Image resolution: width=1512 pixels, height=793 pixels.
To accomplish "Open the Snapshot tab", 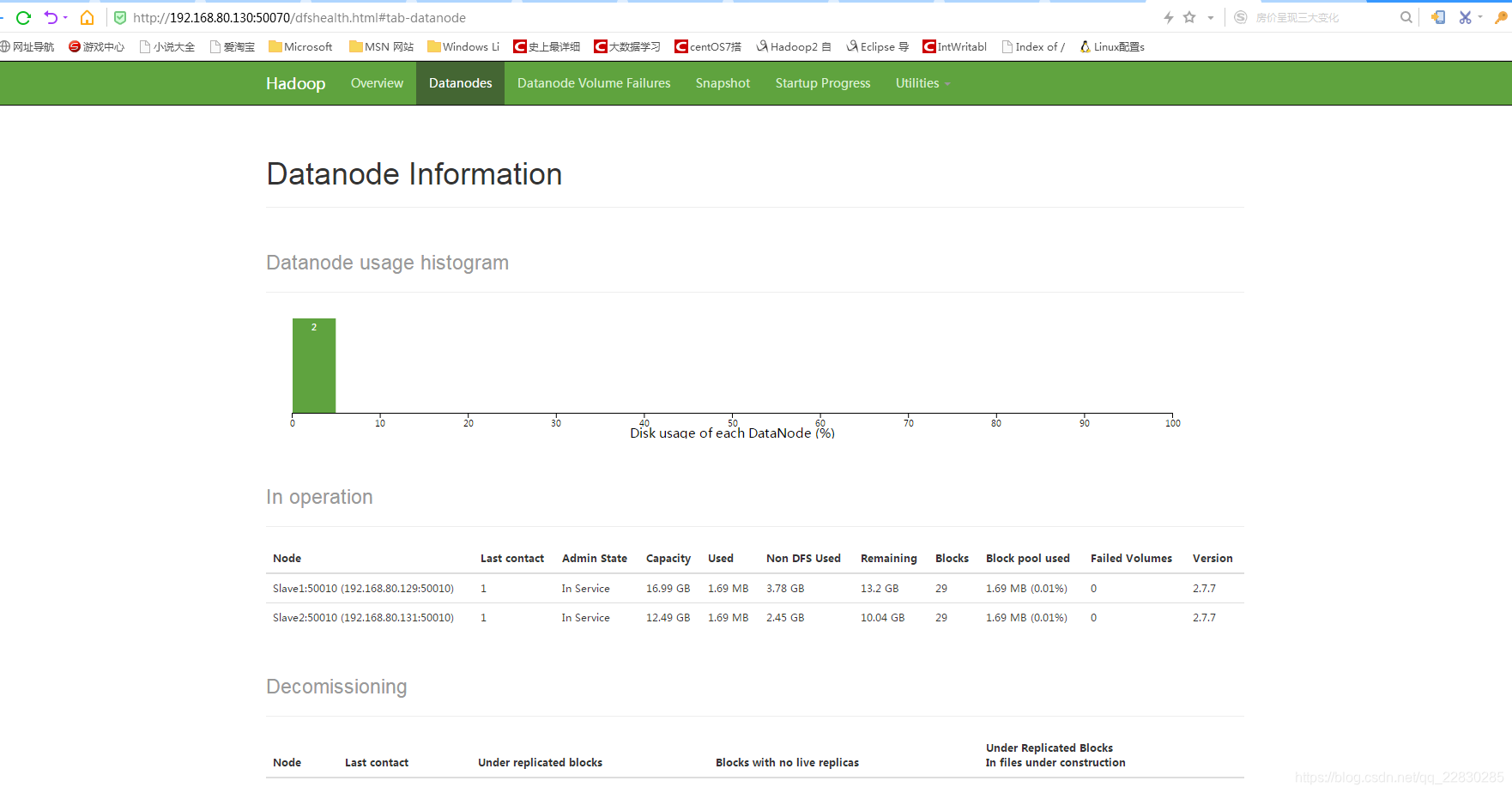I will (723, 83).
